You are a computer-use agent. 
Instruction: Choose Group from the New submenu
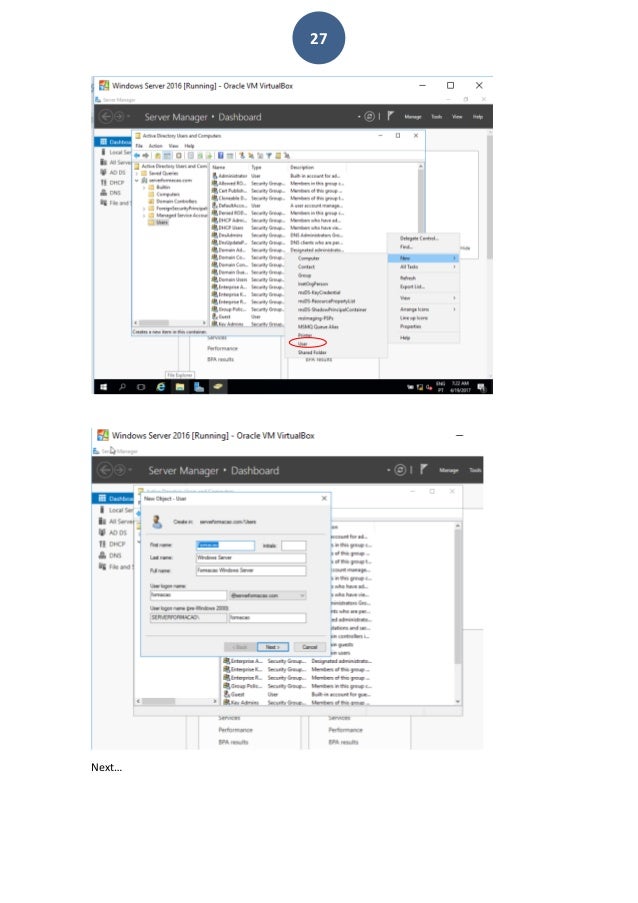(304, 275)
